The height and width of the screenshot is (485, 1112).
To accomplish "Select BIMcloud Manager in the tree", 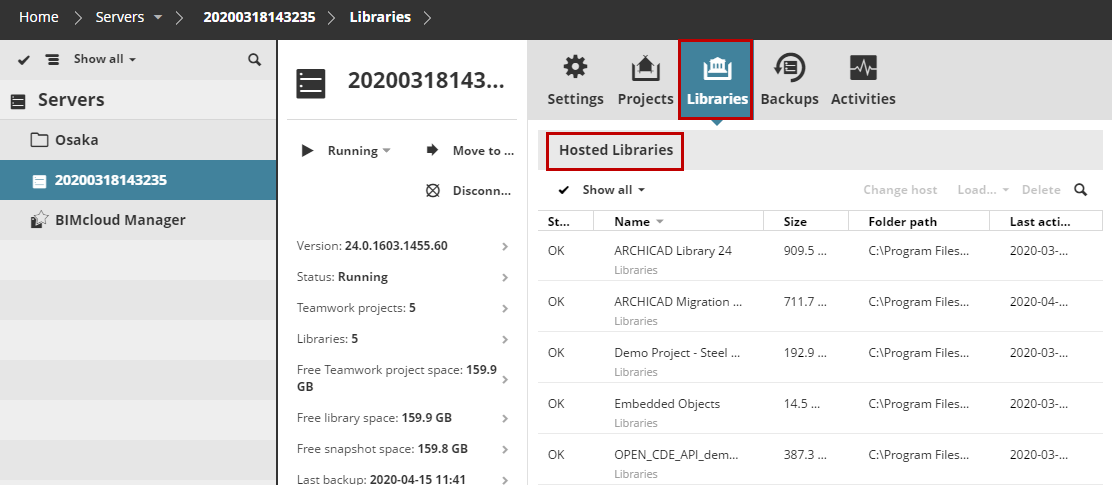I will (x=138, y=220).
